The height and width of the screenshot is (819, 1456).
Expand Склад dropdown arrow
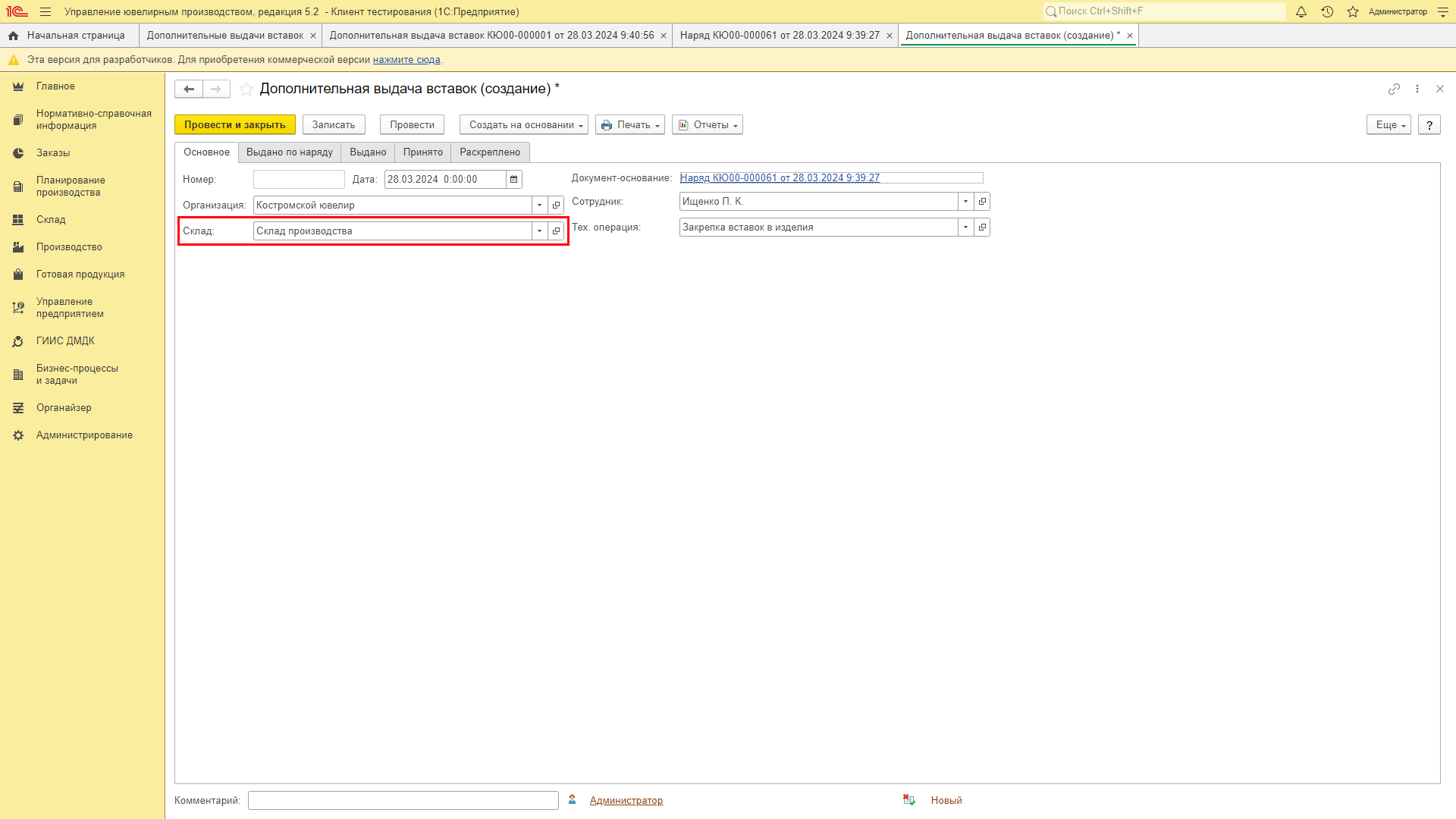point(540,231)
